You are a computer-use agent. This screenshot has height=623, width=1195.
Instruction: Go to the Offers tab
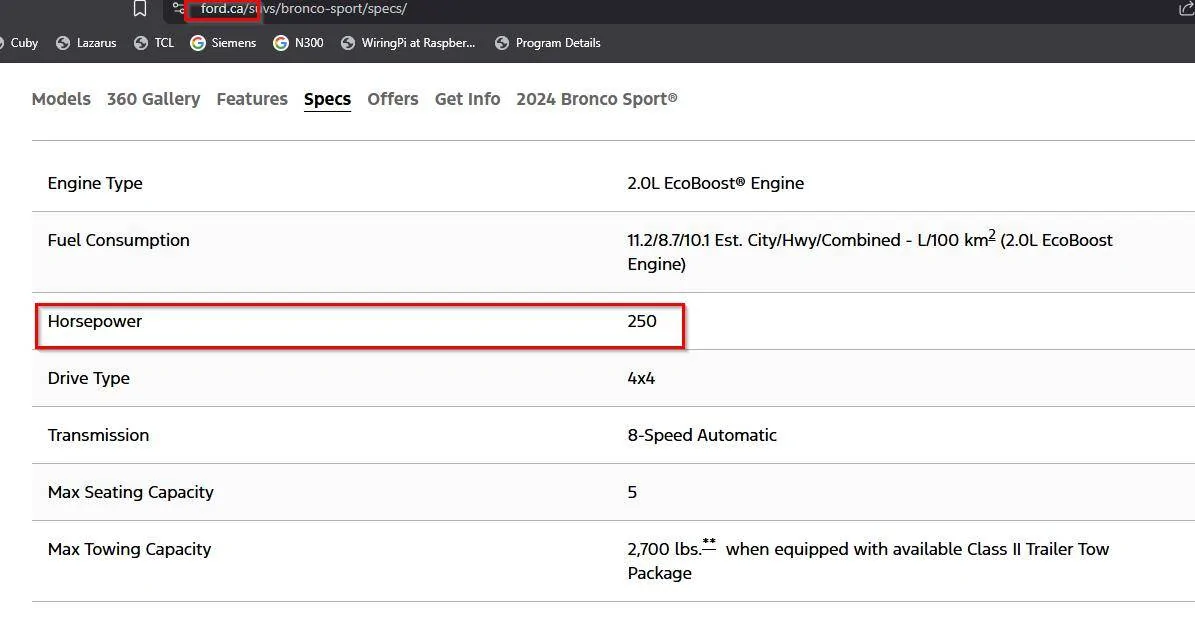click(x=392, y=99)
